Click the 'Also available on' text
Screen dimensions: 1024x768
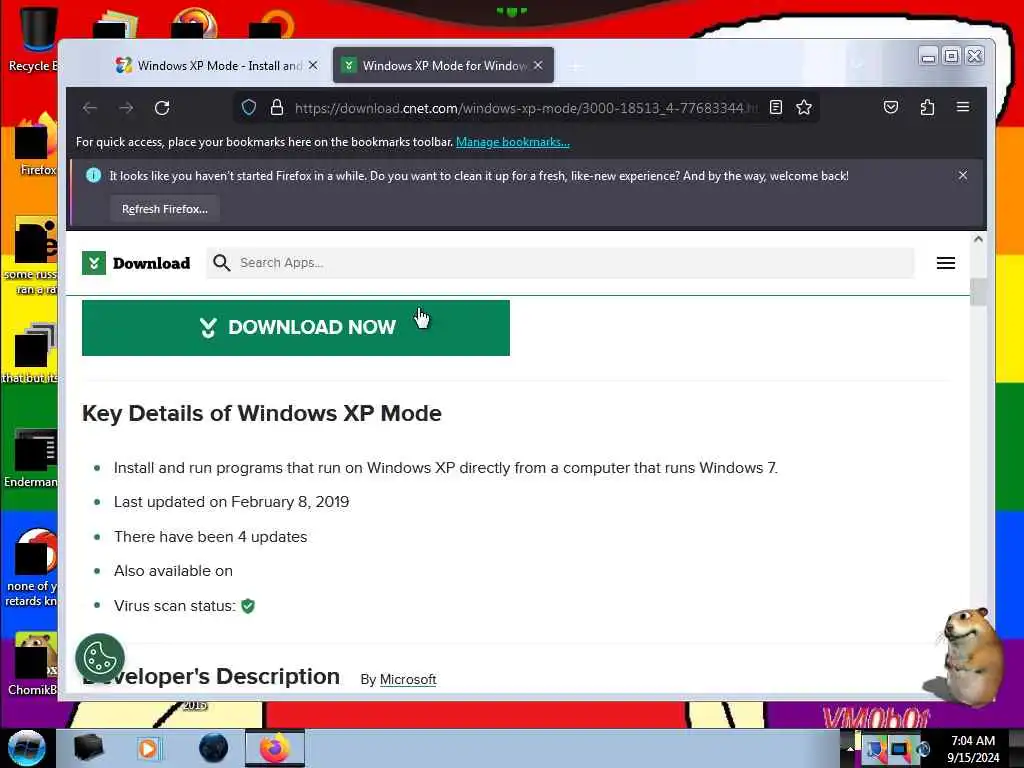173,571
